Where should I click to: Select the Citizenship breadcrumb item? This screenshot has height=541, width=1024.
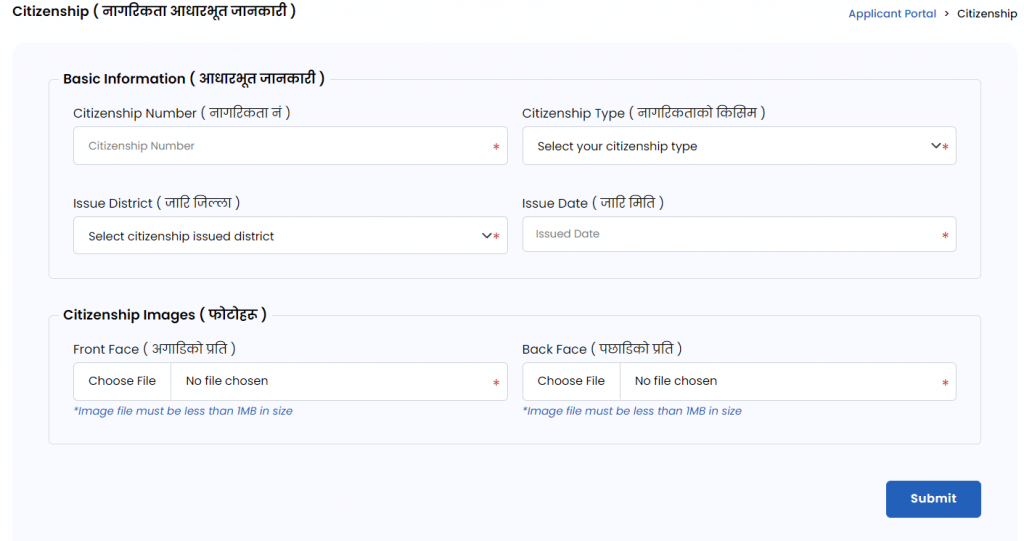coord(986,14)
